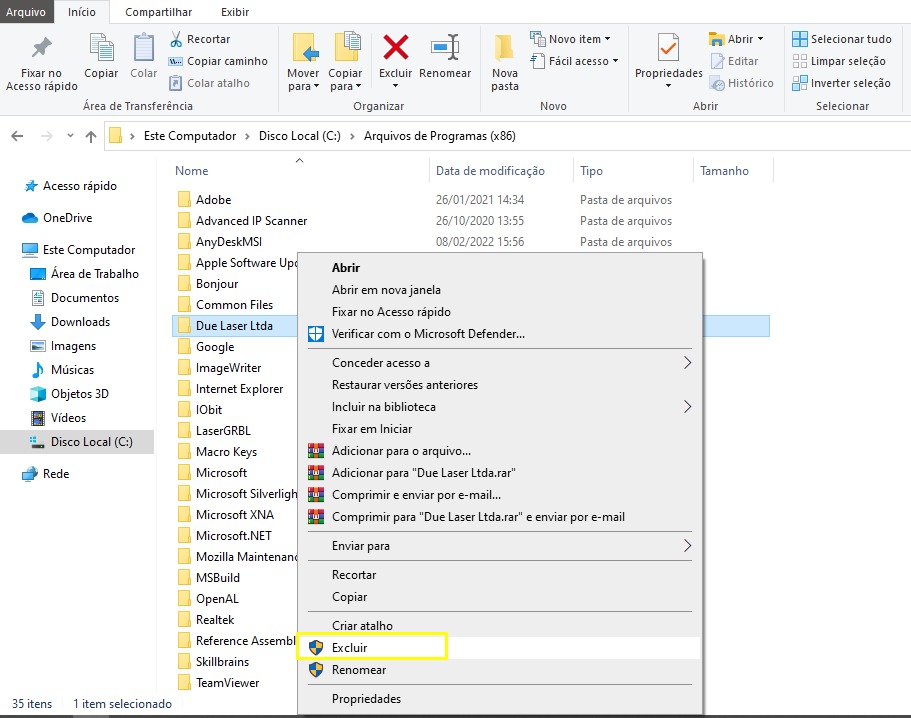This screenshot has width=911, height=718.
Task: Click Histórico in the ribbon
Action: tap(742, 83)
